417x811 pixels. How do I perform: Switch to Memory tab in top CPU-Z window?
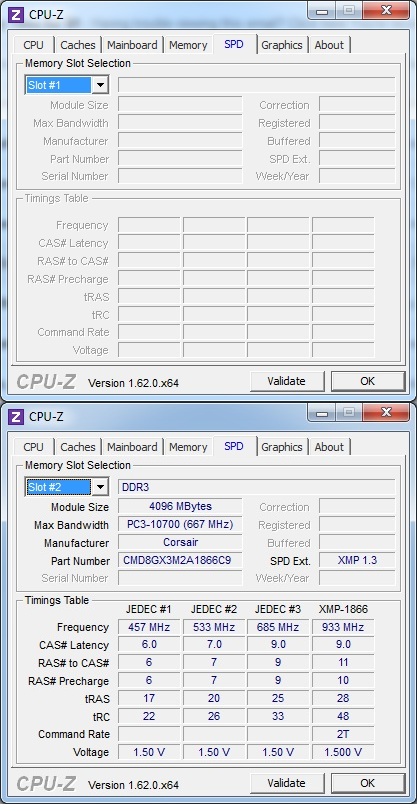(x=188, y=45)
